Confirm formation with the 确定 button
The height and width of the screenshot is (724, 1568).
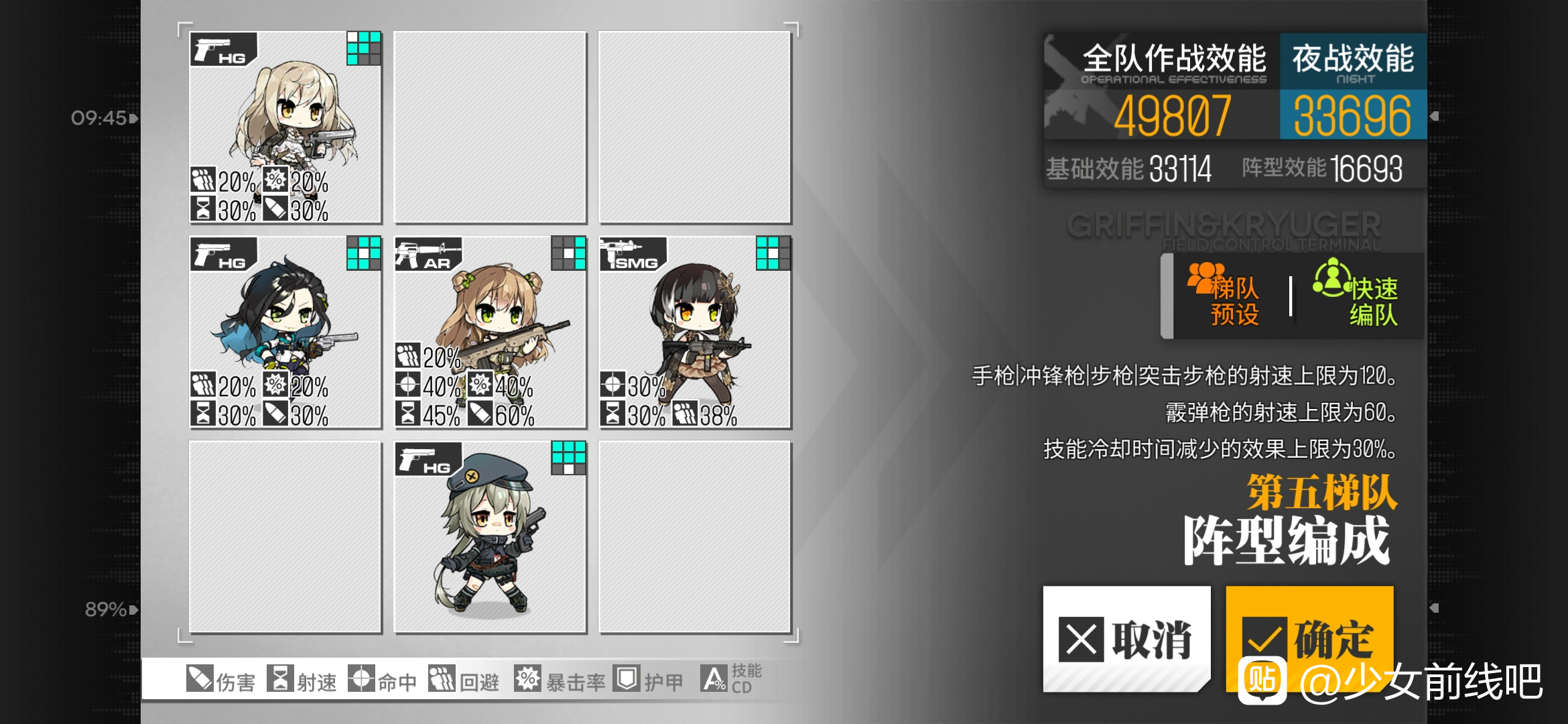click(x=1309, y=639)
